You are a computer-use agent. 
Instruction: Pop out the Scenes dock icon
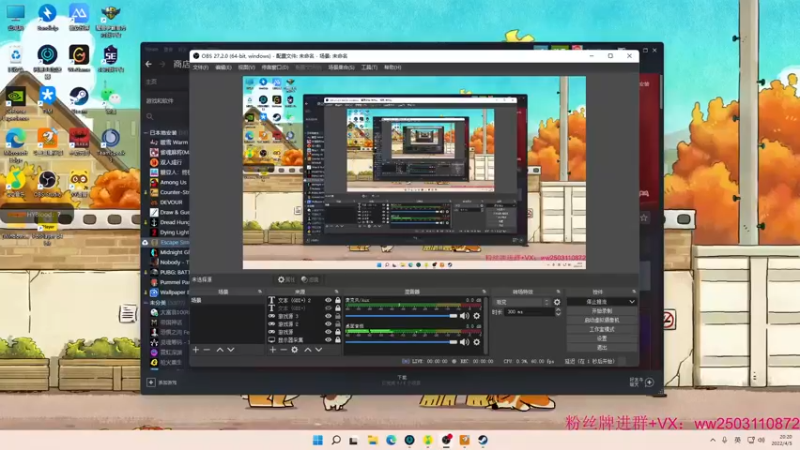259,292
